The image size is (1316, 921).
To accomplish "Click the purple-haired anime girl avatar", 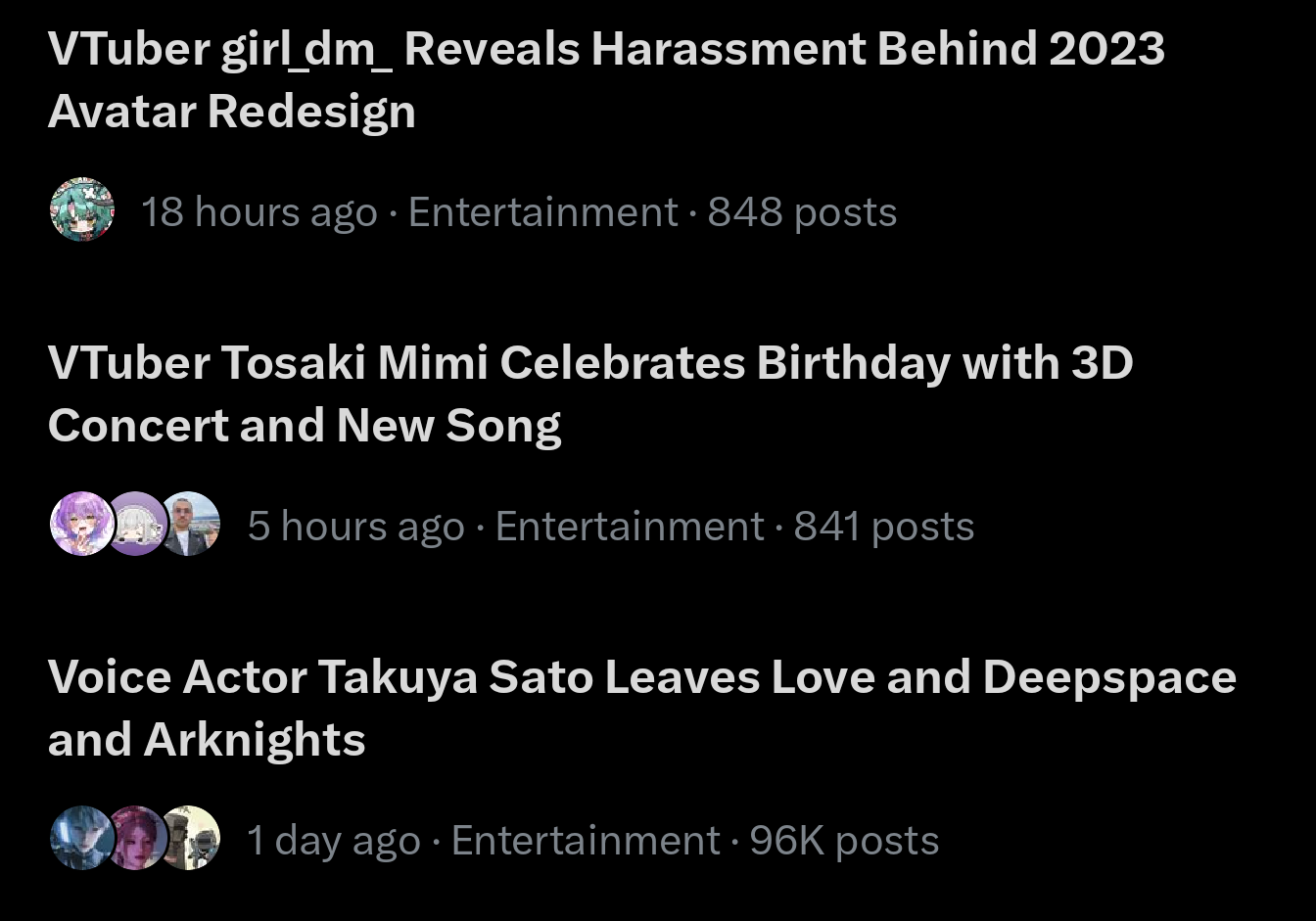I will pos(80,525).
